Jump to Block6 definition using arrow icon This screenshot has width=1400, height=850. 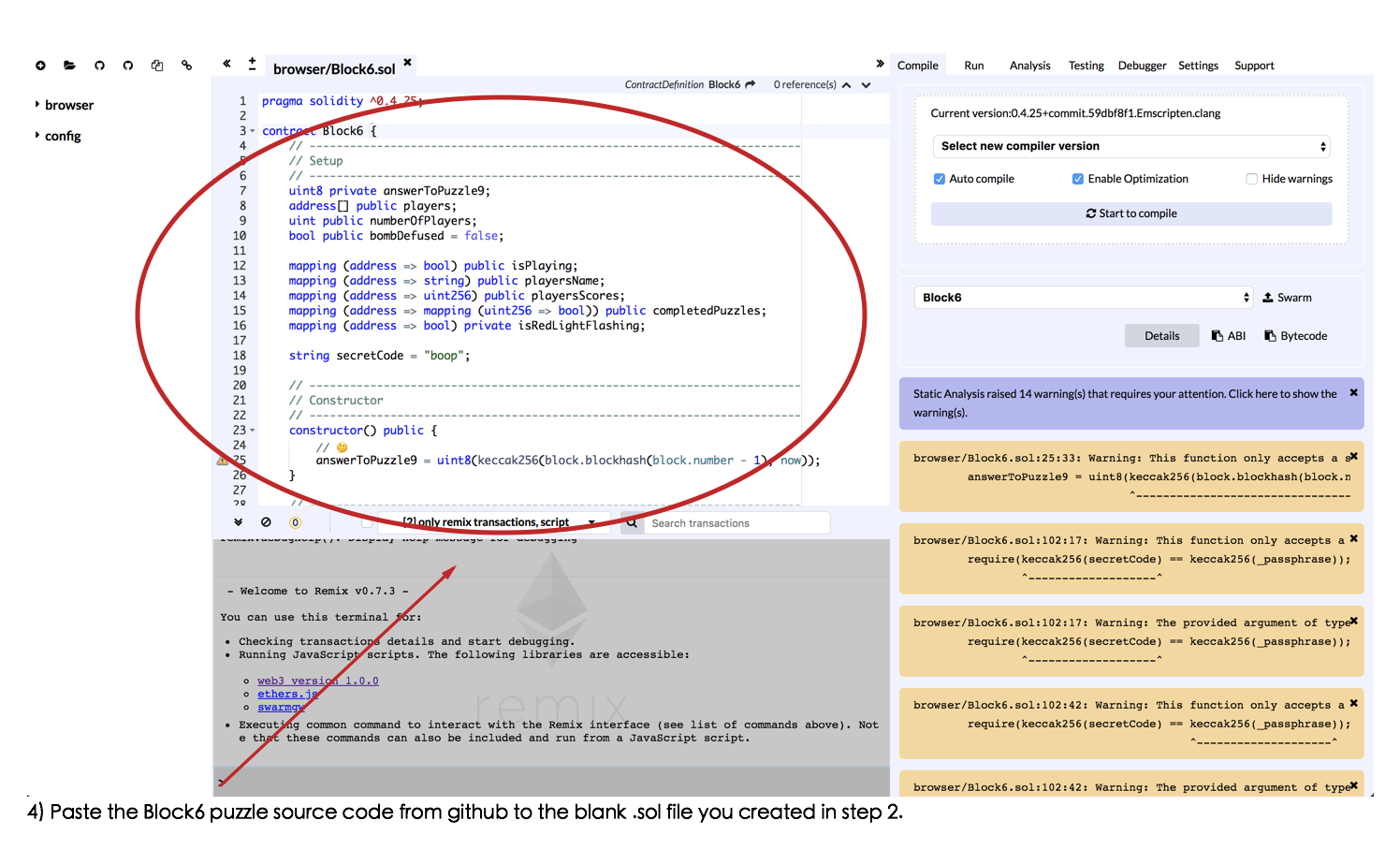coord(750,84)
